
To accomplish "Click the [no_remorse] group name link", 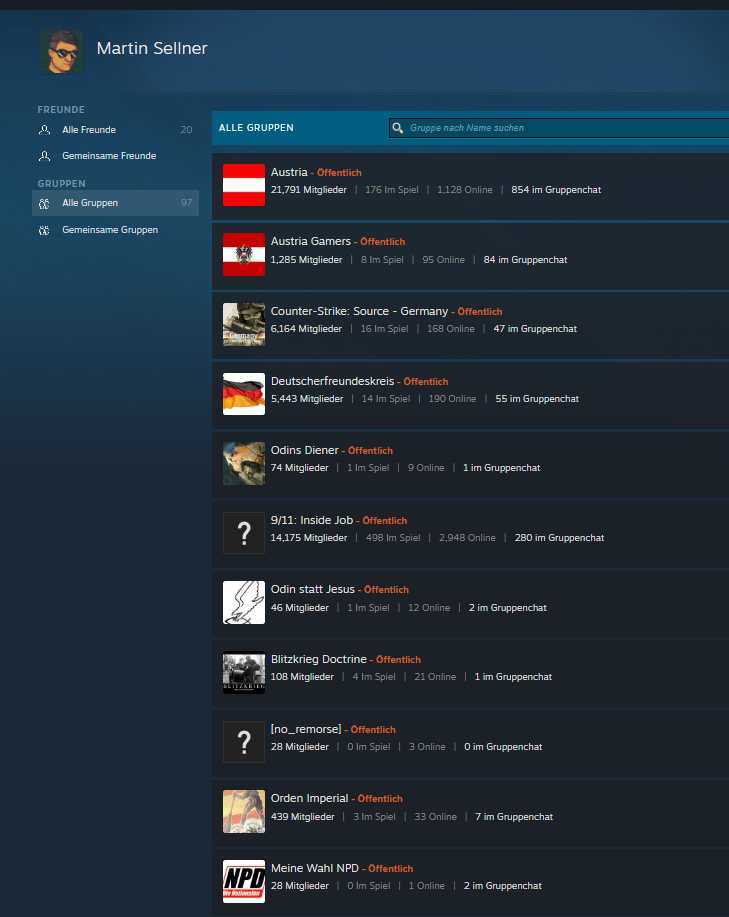I will click(306, 729).
